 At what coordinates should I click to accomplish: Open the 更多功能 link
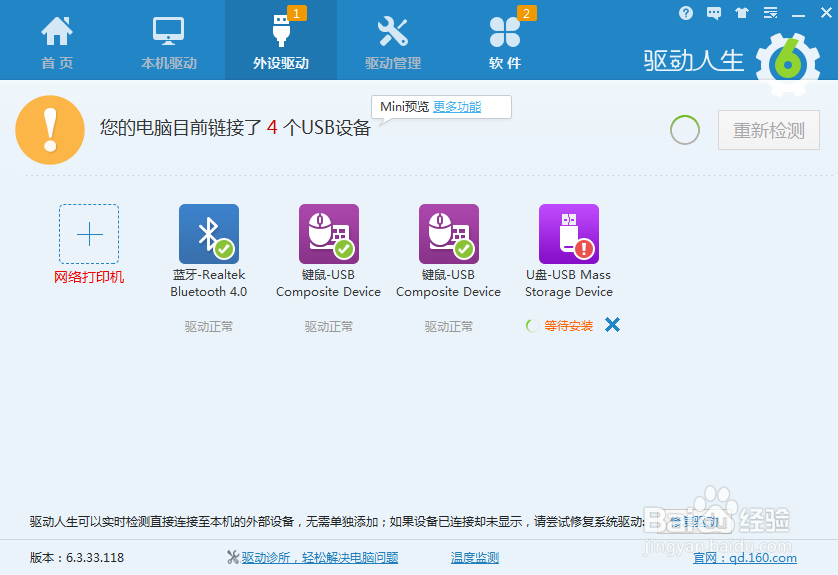coord(457,107)
